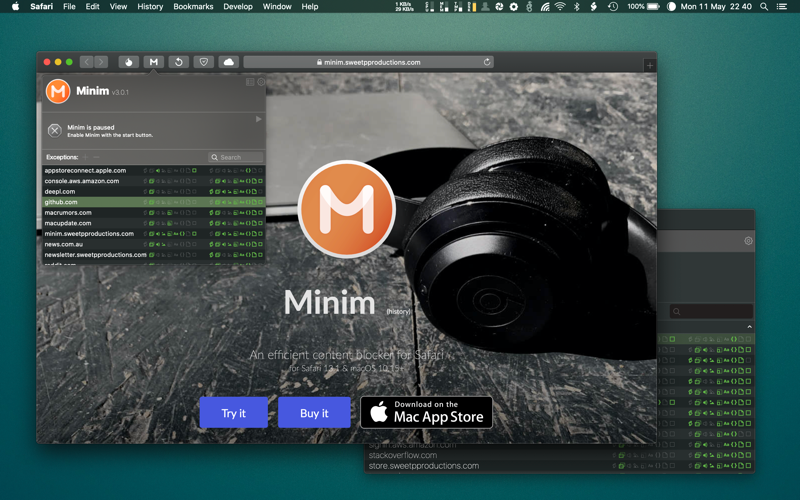Open Notification Center from the menu bar
The width and height of the screenshot is (800, 500).
(781, 6)
